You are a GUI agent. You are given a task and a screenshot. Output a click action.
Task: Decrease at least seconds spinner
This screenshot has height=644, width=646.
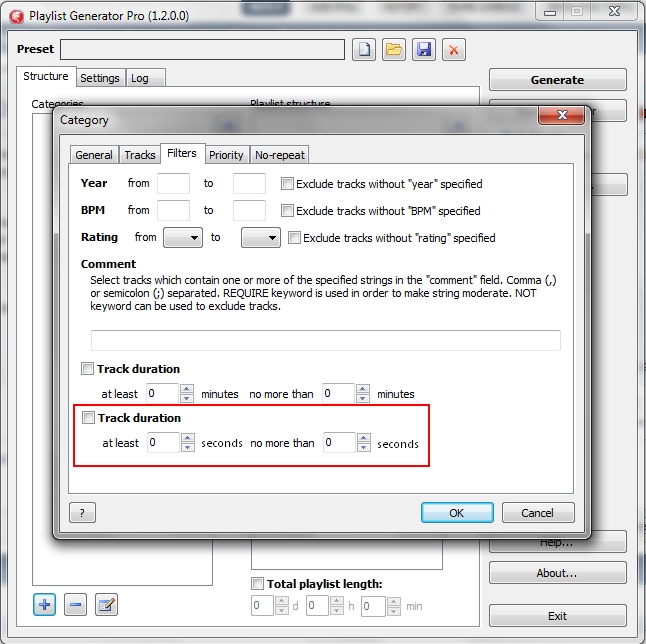pyautogui.click(x=188, y=447)
